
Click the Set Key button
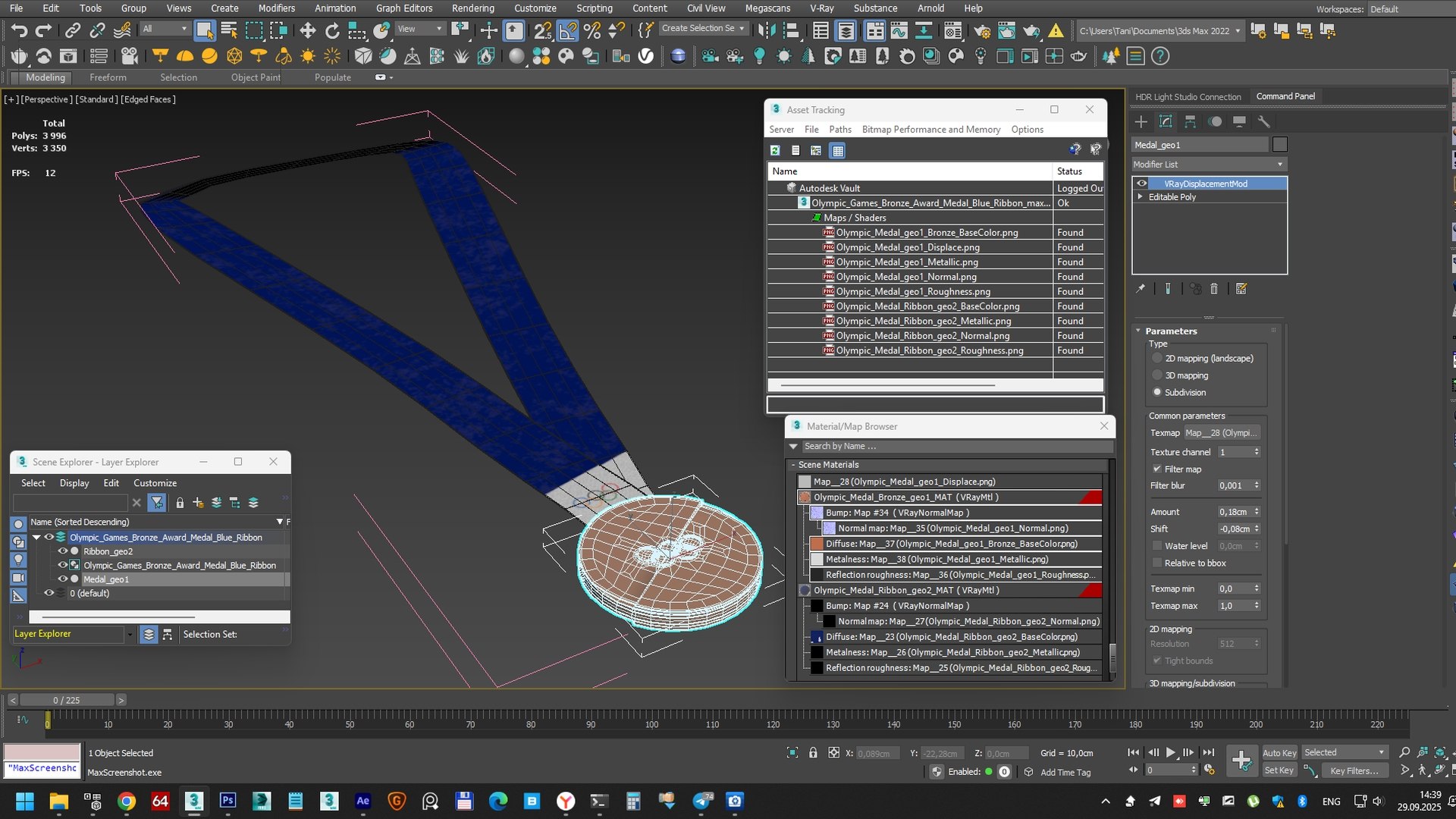(1279, 770)
